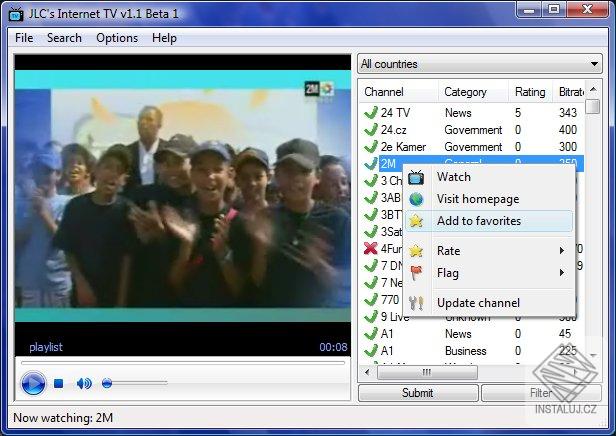Click the horizontal scrollbar left arrow
Image resolution: width=616 pixels, height=436 pixels.
(x=367, y=372)
